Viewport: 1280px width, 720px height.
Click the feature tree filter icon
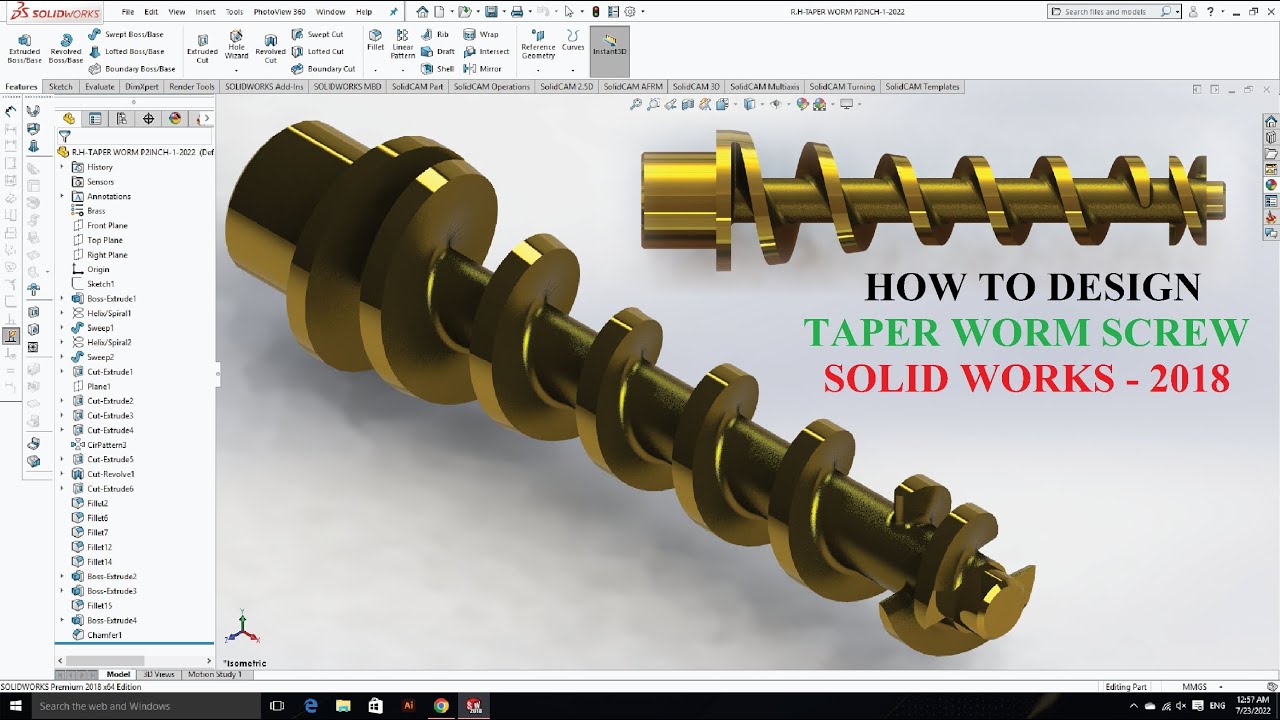coord(65,136)
